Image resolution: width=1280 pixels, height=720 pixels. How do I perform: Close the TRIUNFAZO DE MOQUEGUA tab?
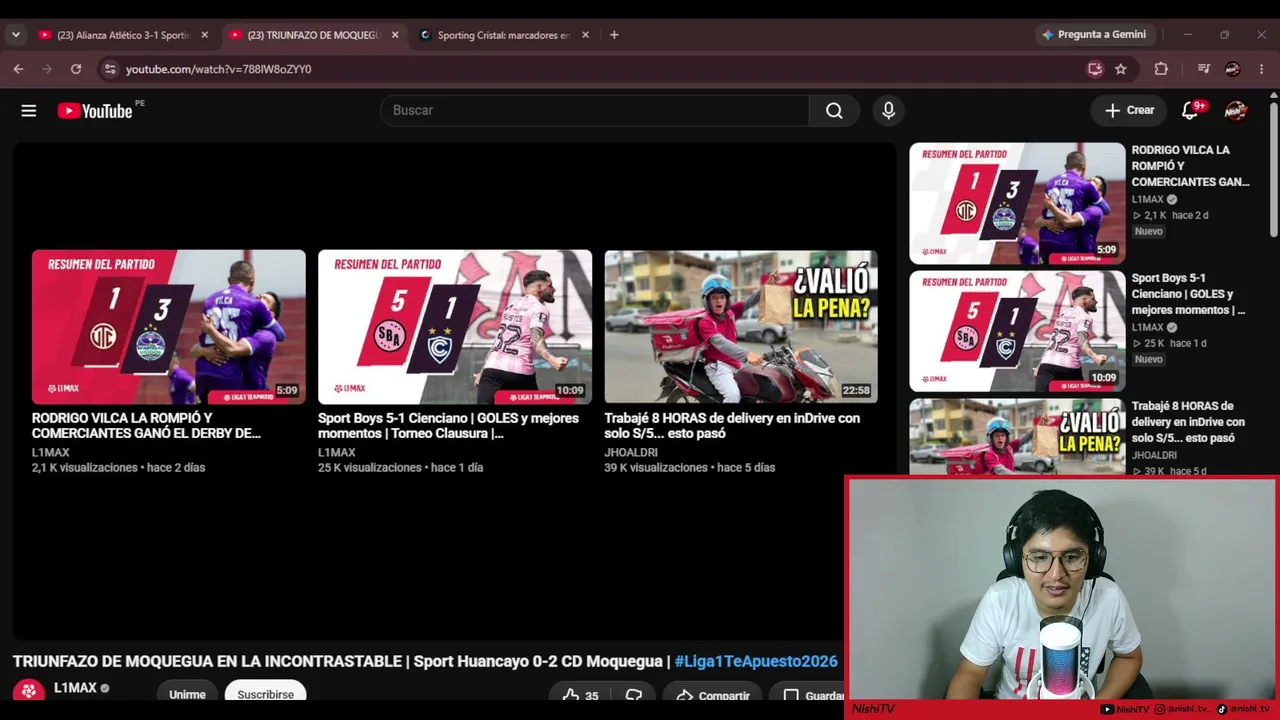click(x=395, y=35)
